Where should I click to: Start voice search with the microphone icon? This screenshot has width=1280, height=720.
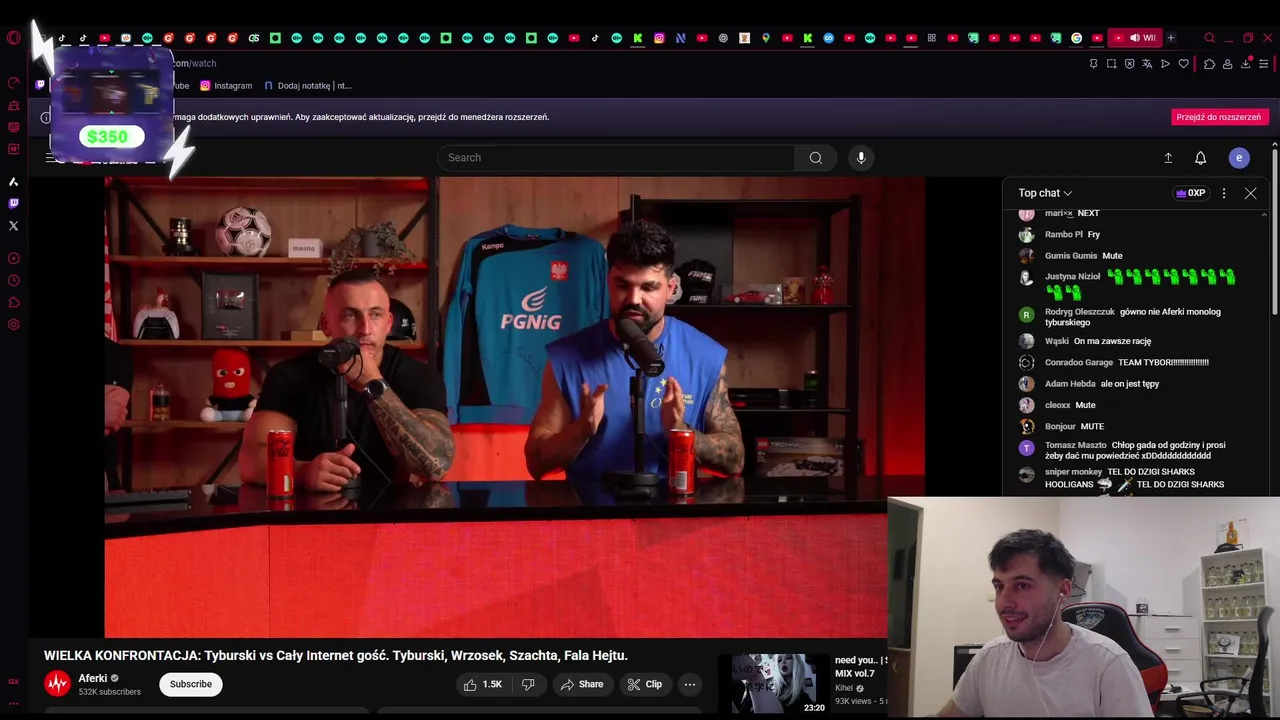861,157
